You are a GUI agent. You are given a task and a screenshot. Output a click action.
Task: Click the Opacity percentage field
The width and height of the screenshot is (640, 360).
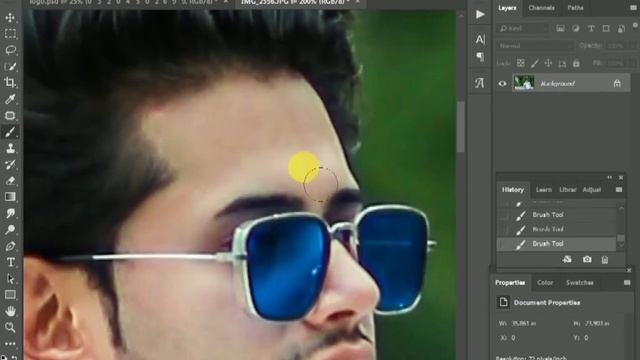tap(616, 46)
